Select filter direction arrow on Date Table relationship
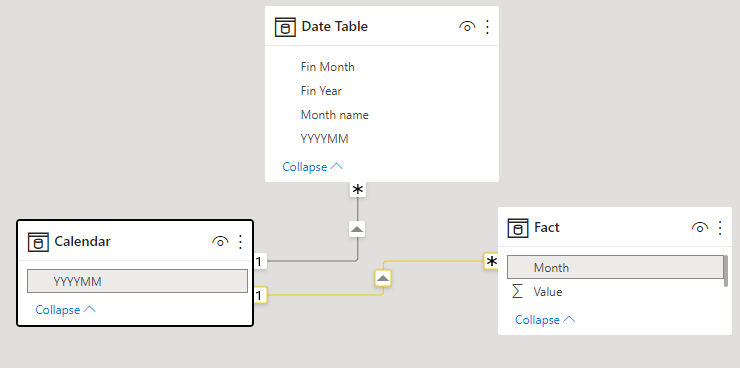Image resolution: width=740 pixels, height=368 pixels. coord(357,229)
